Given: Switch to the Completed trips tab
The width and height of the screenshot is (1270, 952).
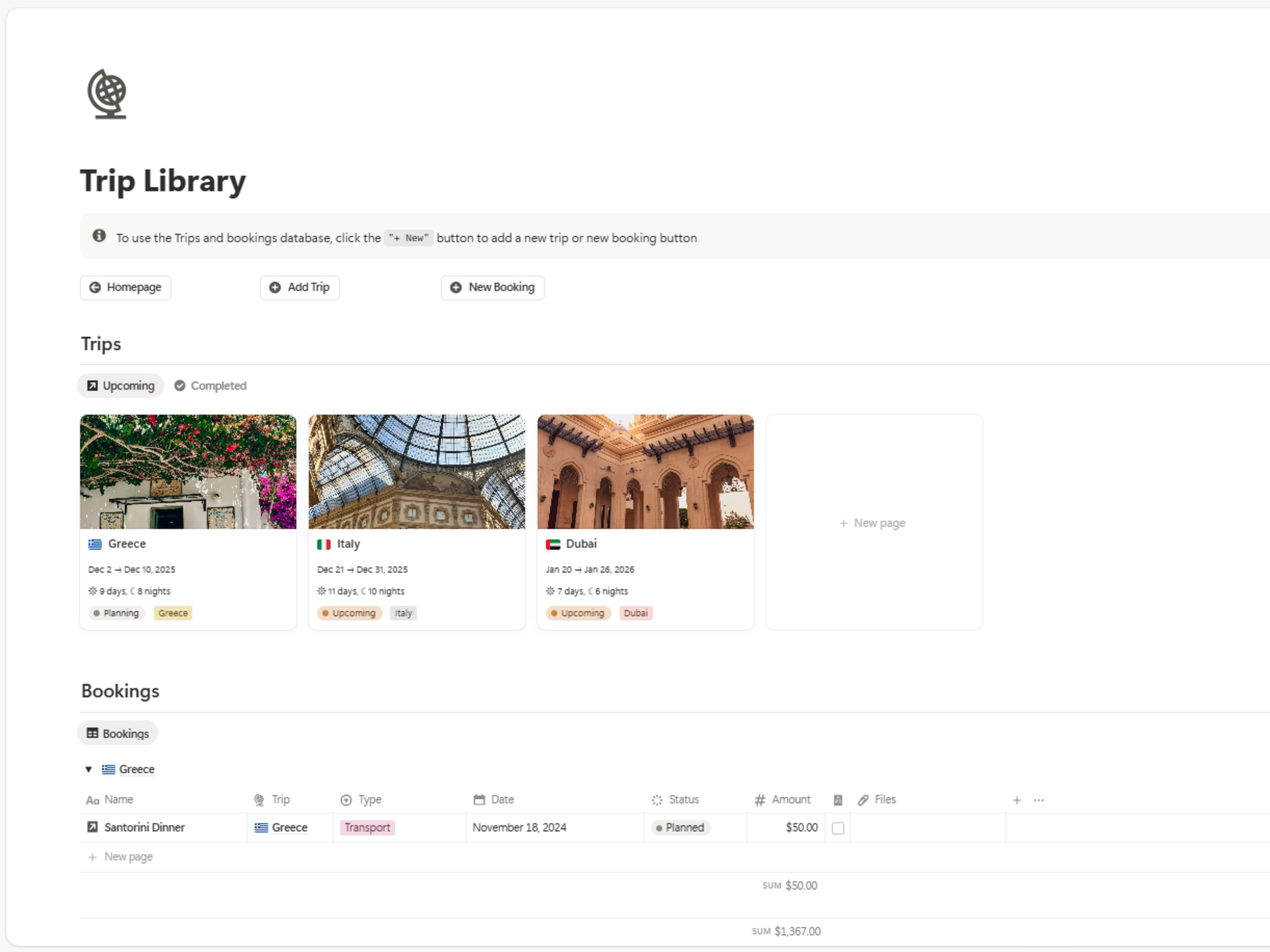Looking at the screenshot, I should click(x=211, y=385).
